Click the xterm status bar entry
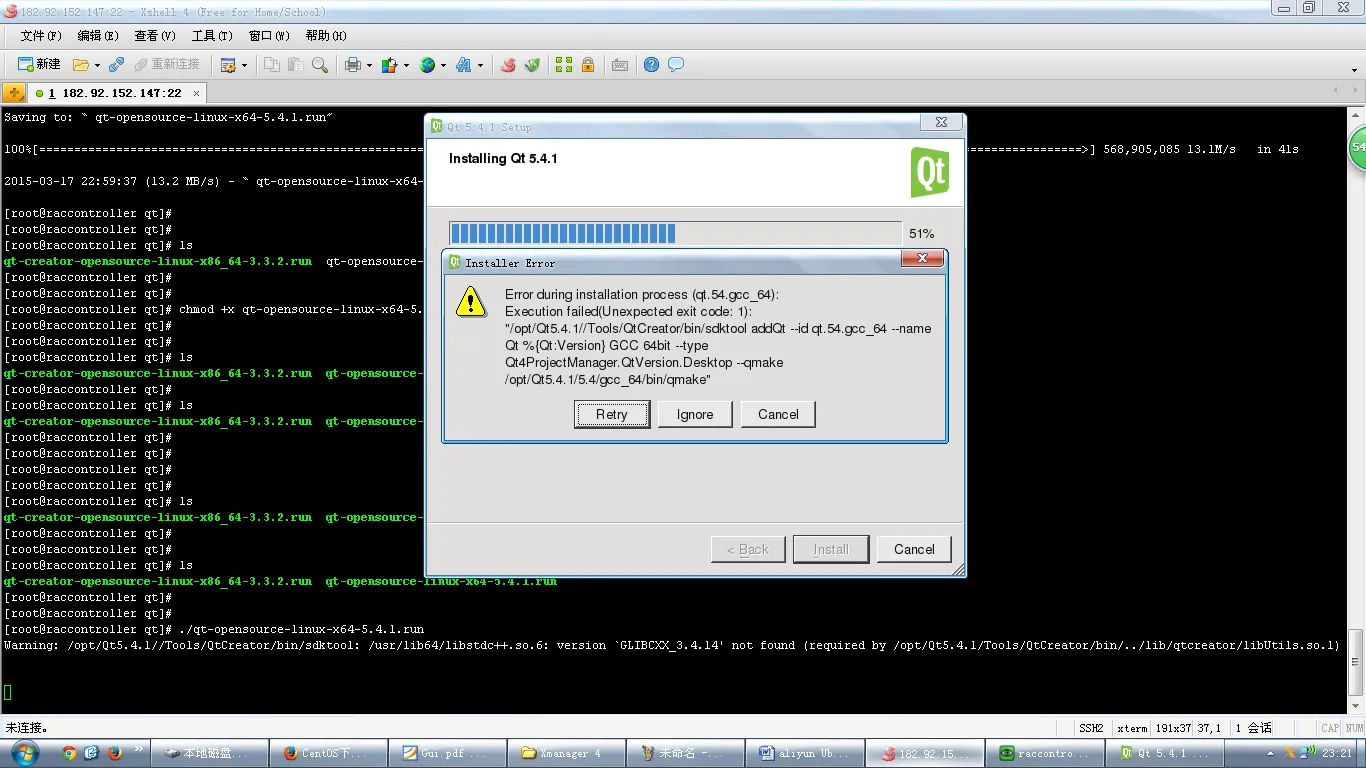The width and height of the screenshot is (1366, 768). [x=1132, y=728]
